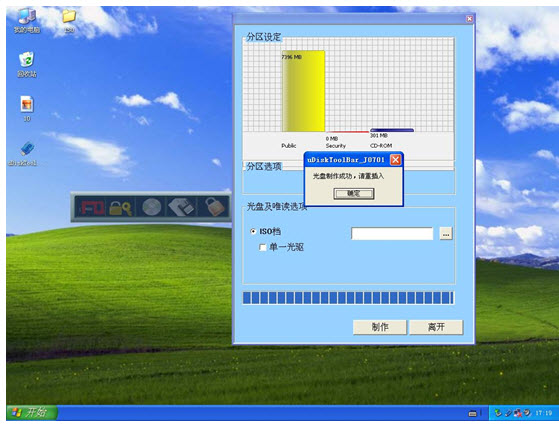Click the 制作 button
This screenshot has height=424, width=559.
pos(380,327)
